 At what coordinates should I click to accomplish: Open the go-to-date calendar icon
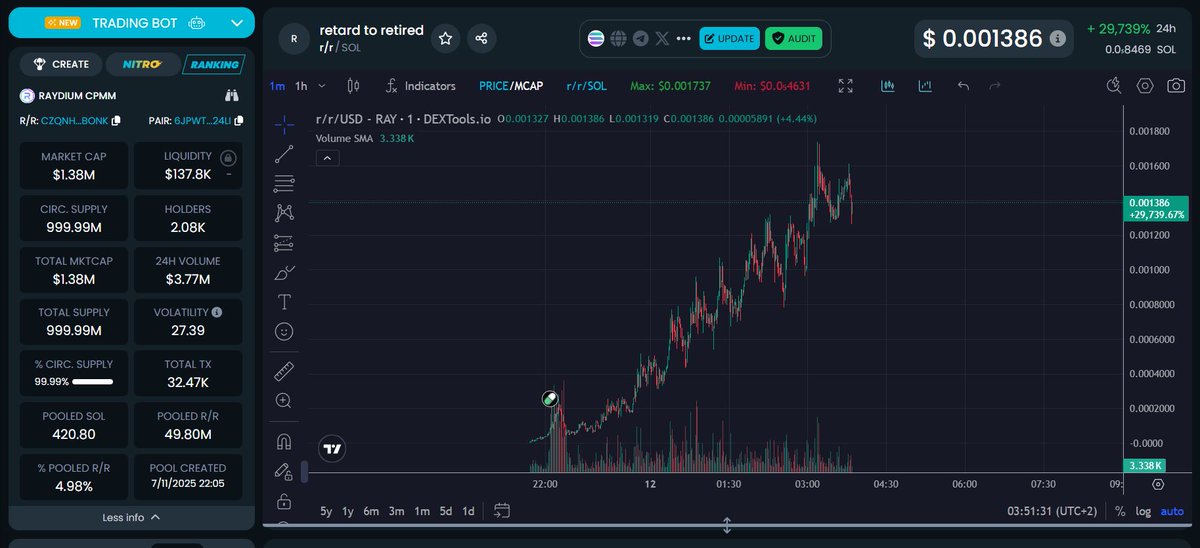(502, 511)
